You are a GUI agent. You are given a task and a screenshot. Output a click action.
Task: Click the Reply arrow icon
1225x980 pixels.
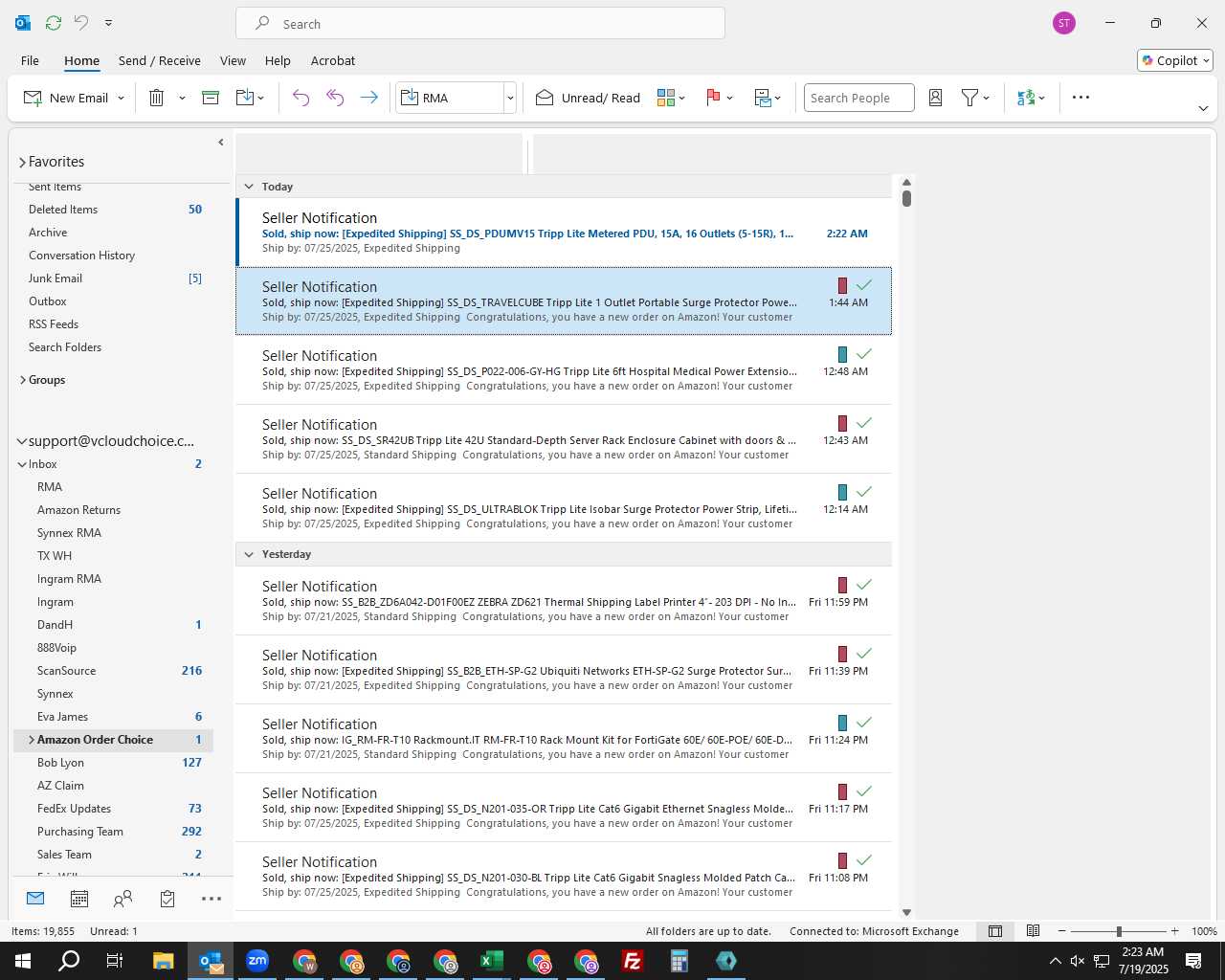pyautogui.click(x=301, y=98)
